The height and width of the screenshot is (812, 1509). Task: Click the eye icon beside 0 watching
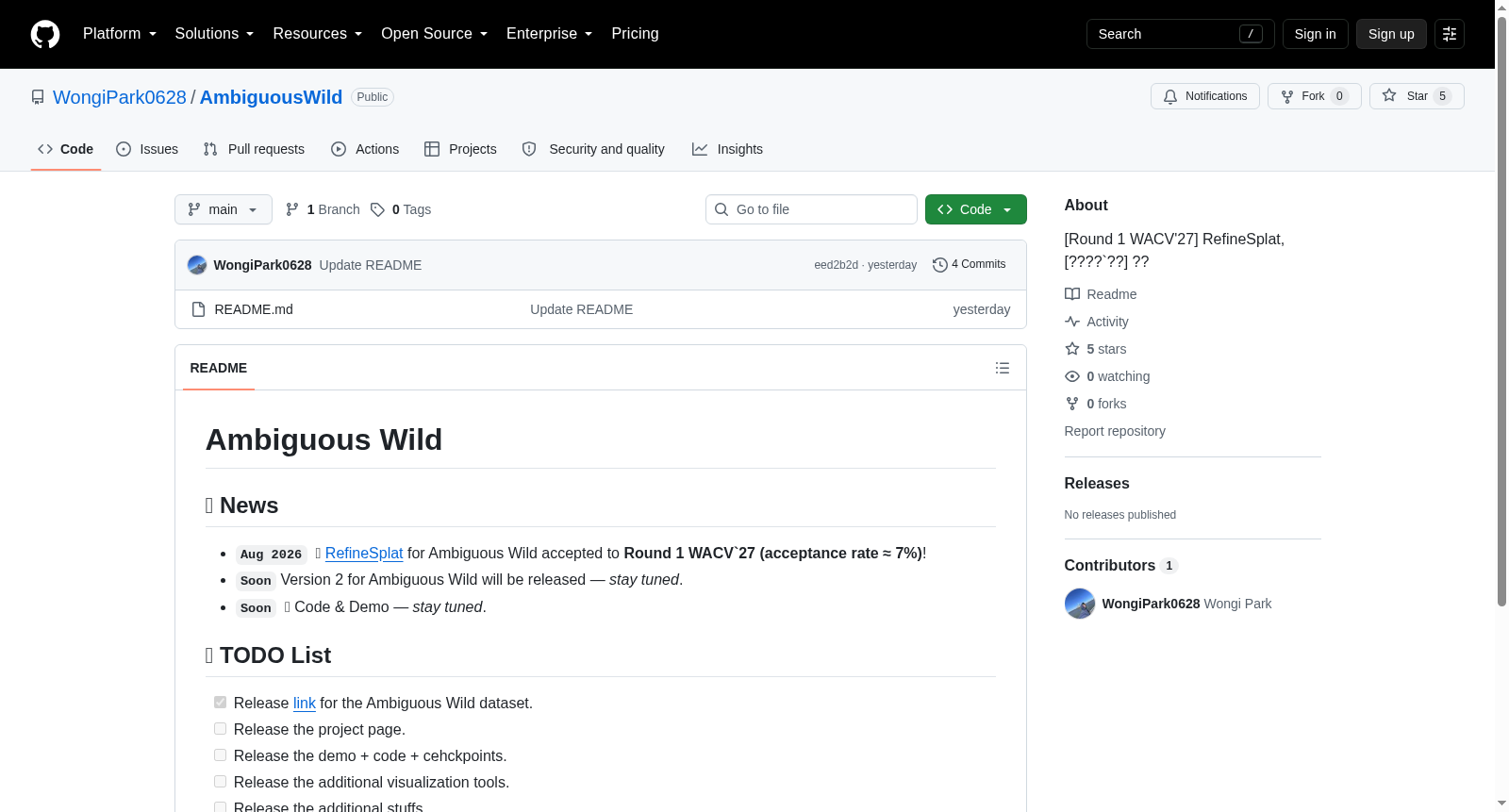(x=1072, y=376)
